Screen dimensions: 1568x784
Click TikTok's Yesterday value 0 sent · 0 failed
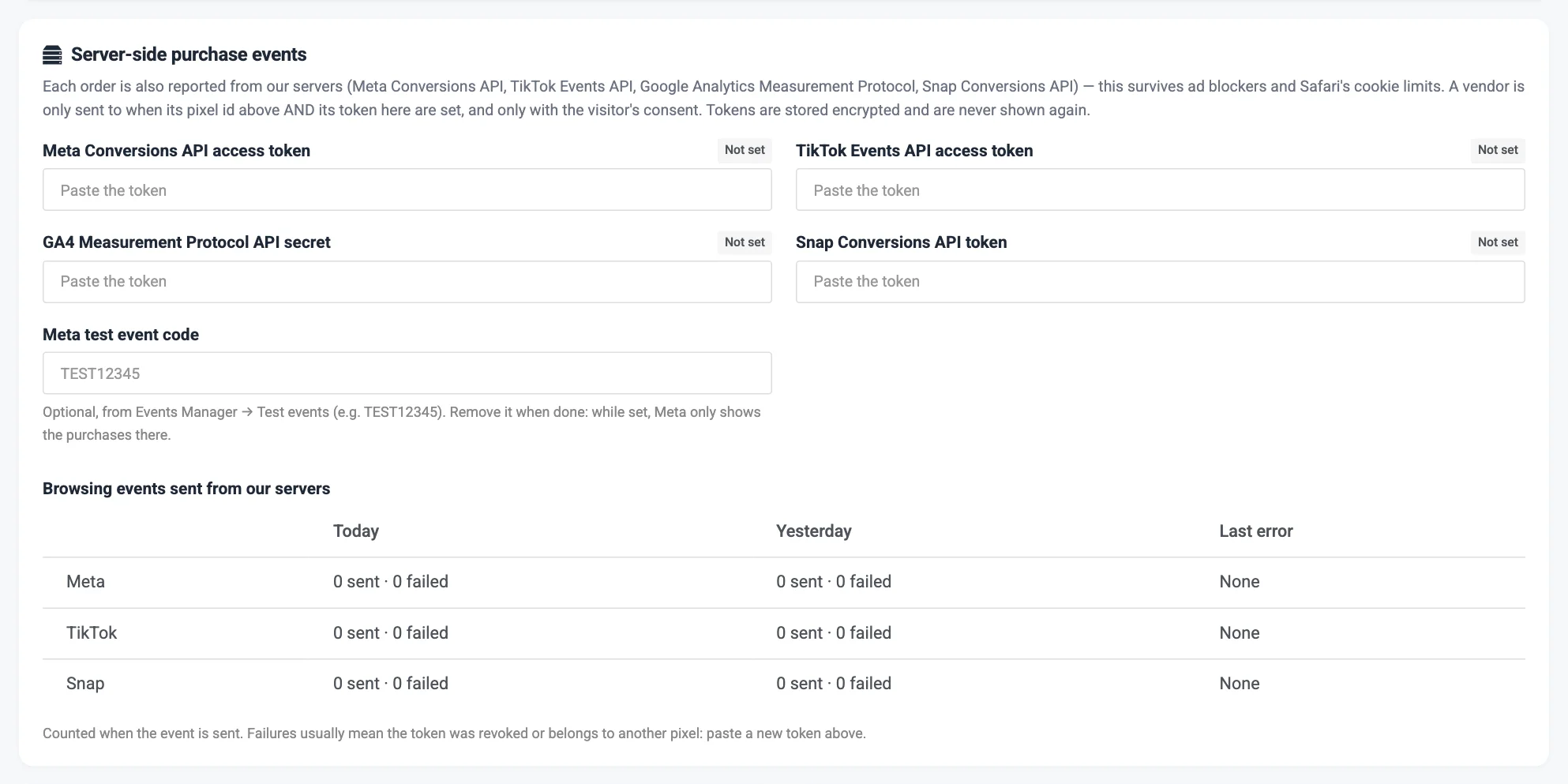coord(834,633)
